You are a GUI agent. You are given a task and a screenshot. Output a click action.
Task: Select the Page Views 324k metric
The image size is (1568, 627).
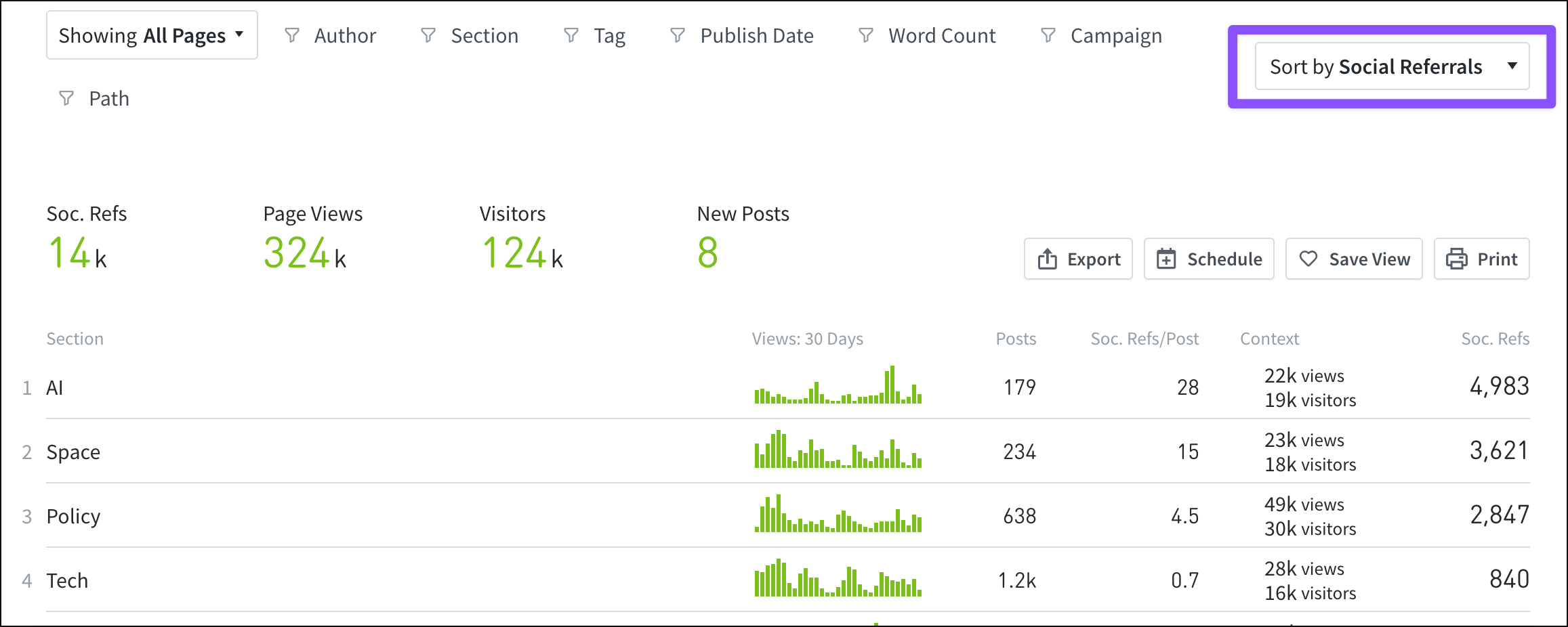point(312,238)
